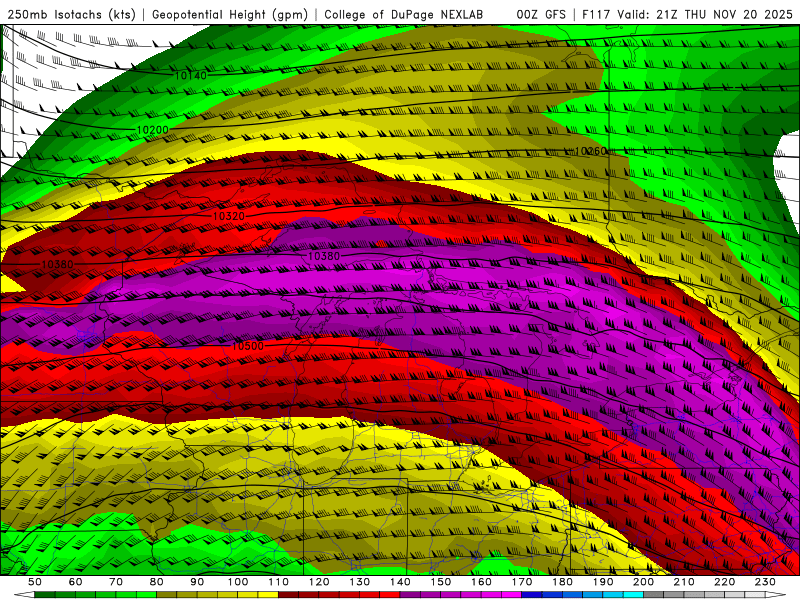Viewport: 800px width, 600px height.
Task: Click the 70 knot legend value
Action: (x=116, y=582)
